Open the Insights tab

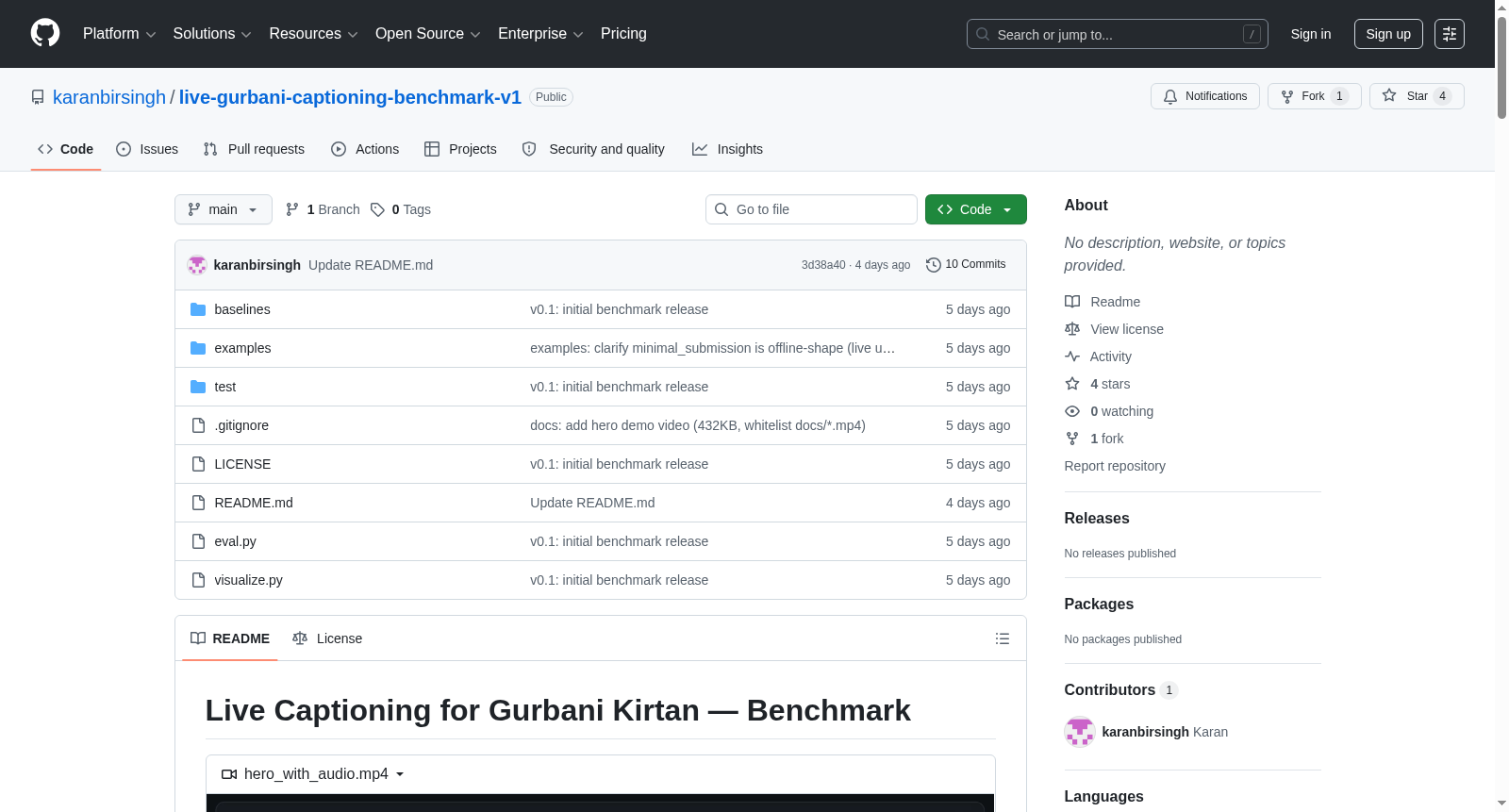(727, 149)
